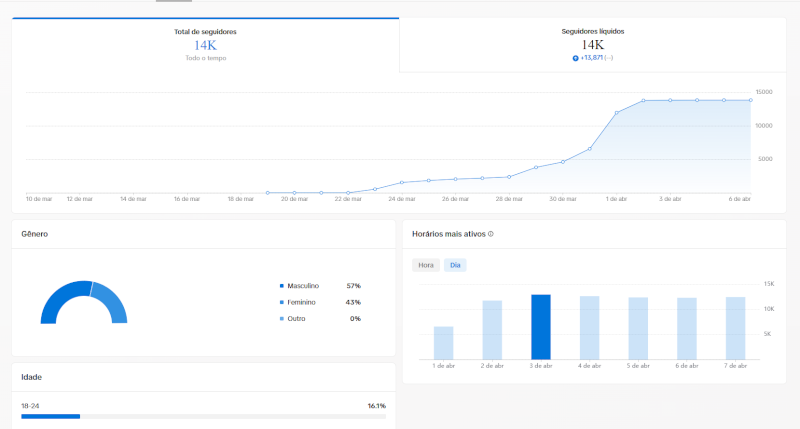Screen dimensions: 800x429
Task: Click the blue up-arrow icon under Seguidores líquidos
Action: [x=576, y=58]
